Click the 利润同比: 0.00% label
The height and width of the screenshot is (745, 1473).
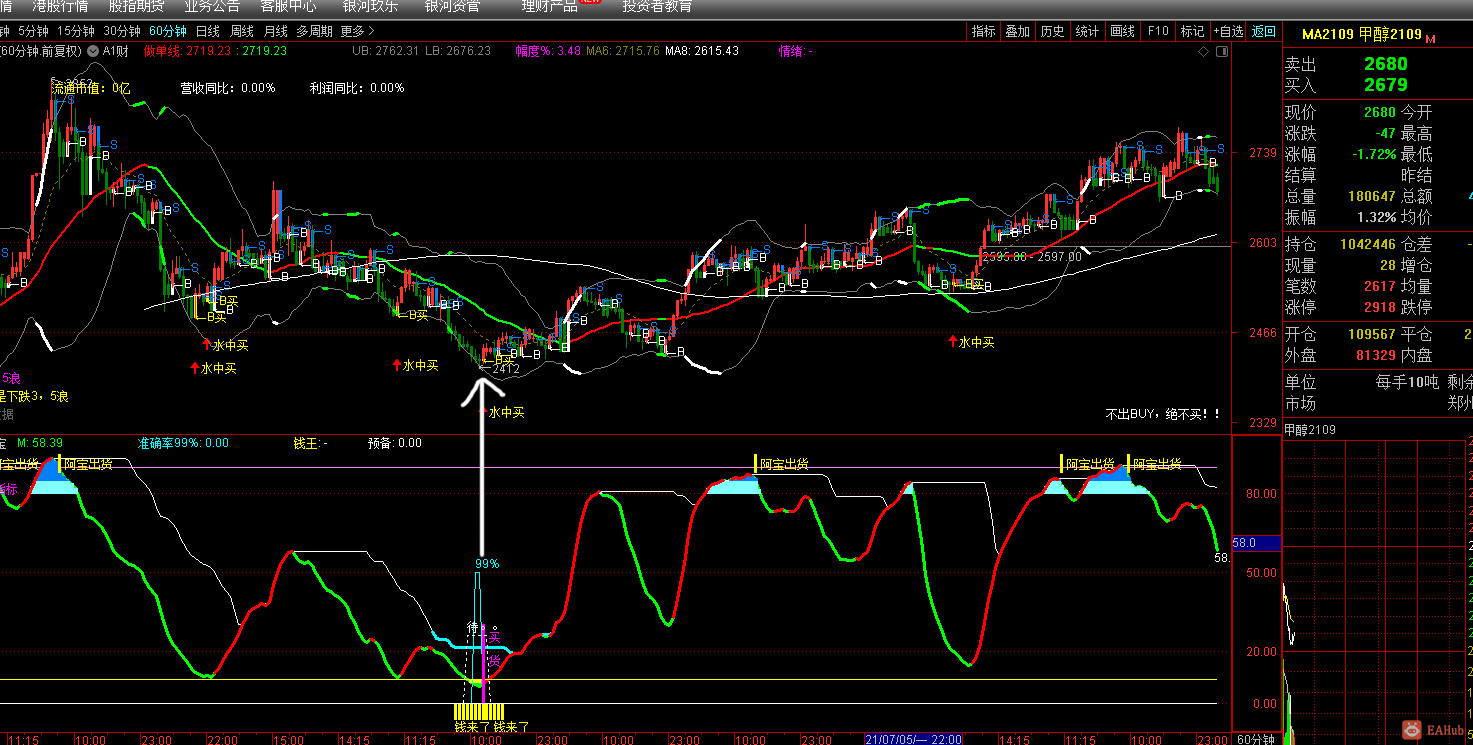(357, 88)
